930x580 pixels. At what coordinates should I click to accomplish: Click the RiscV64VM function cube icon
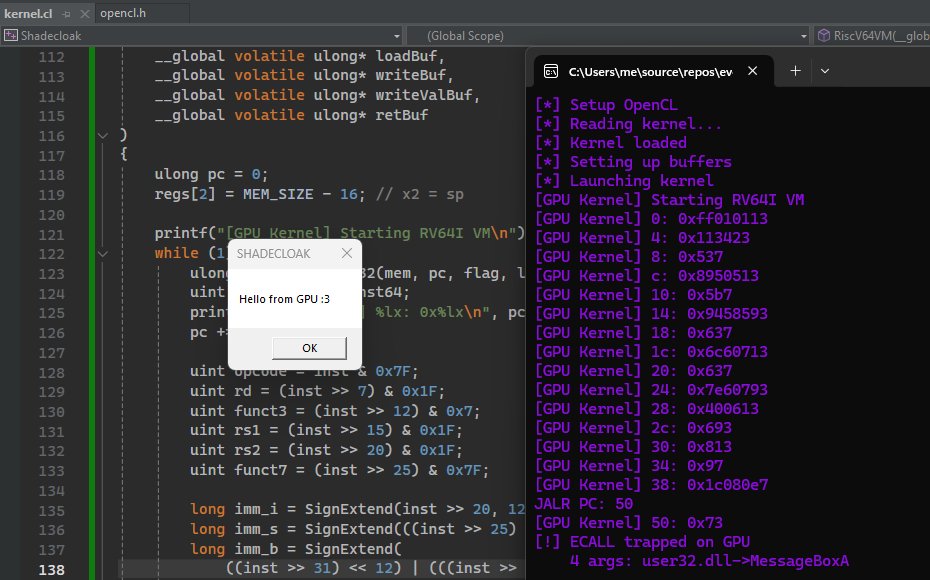(x=823, y=36)
